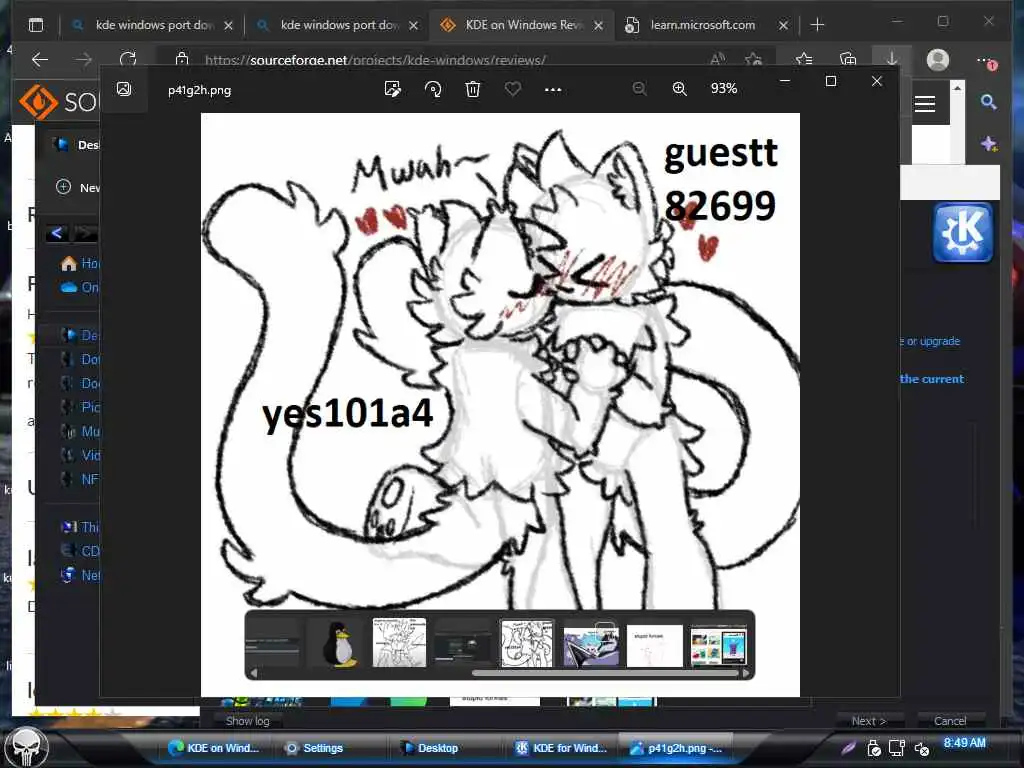Open Edge Collections icon
1024x768 pixels.
coord(848,59)
